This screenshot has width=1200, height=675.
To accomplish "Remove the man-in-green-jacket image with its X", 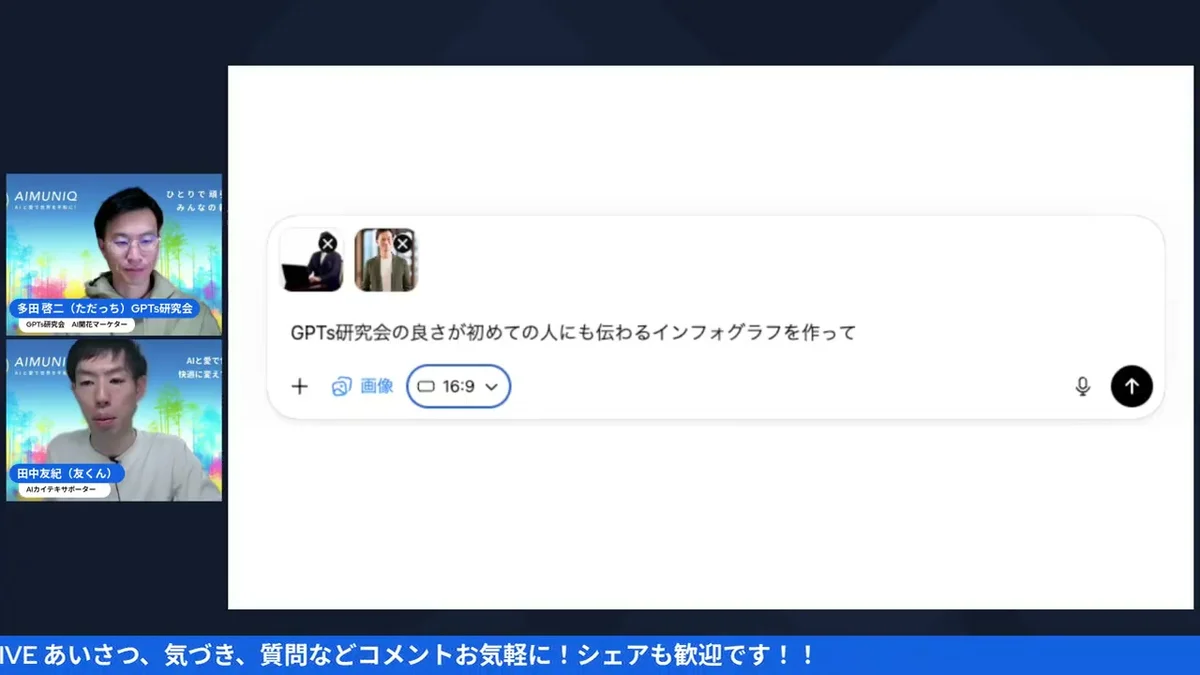I will point(403,242).
